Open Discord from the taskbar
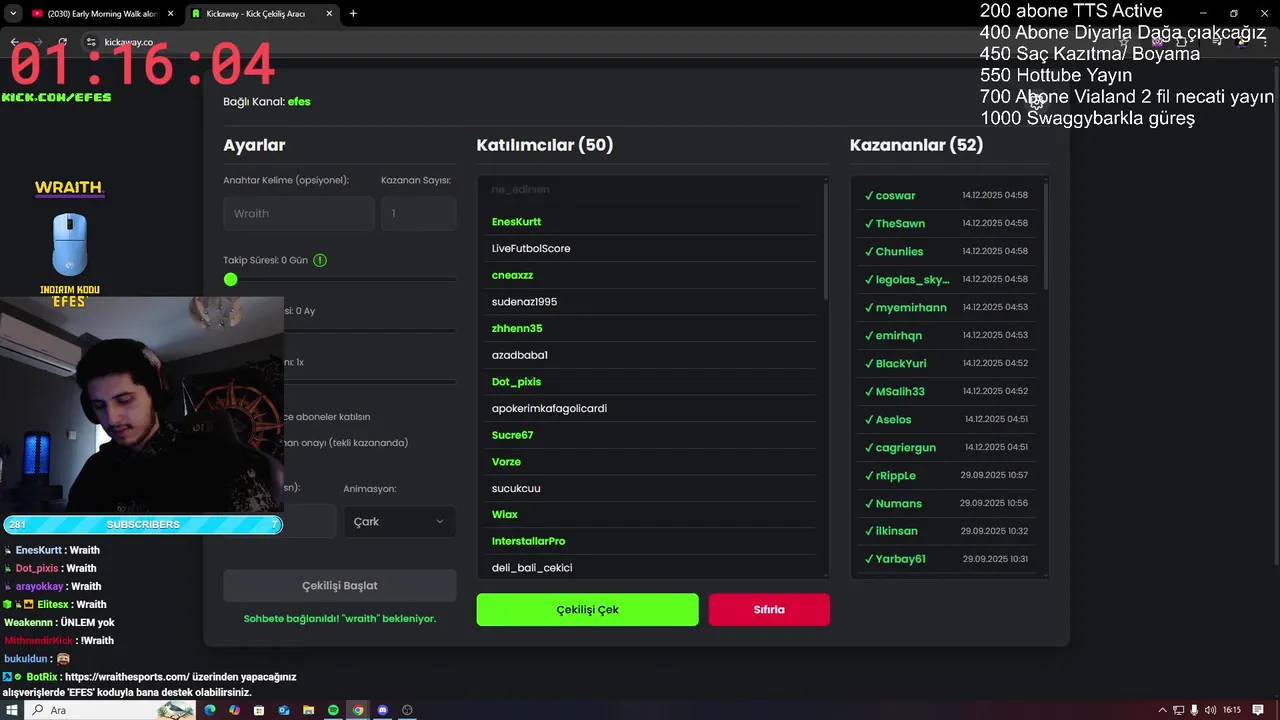 382,710
